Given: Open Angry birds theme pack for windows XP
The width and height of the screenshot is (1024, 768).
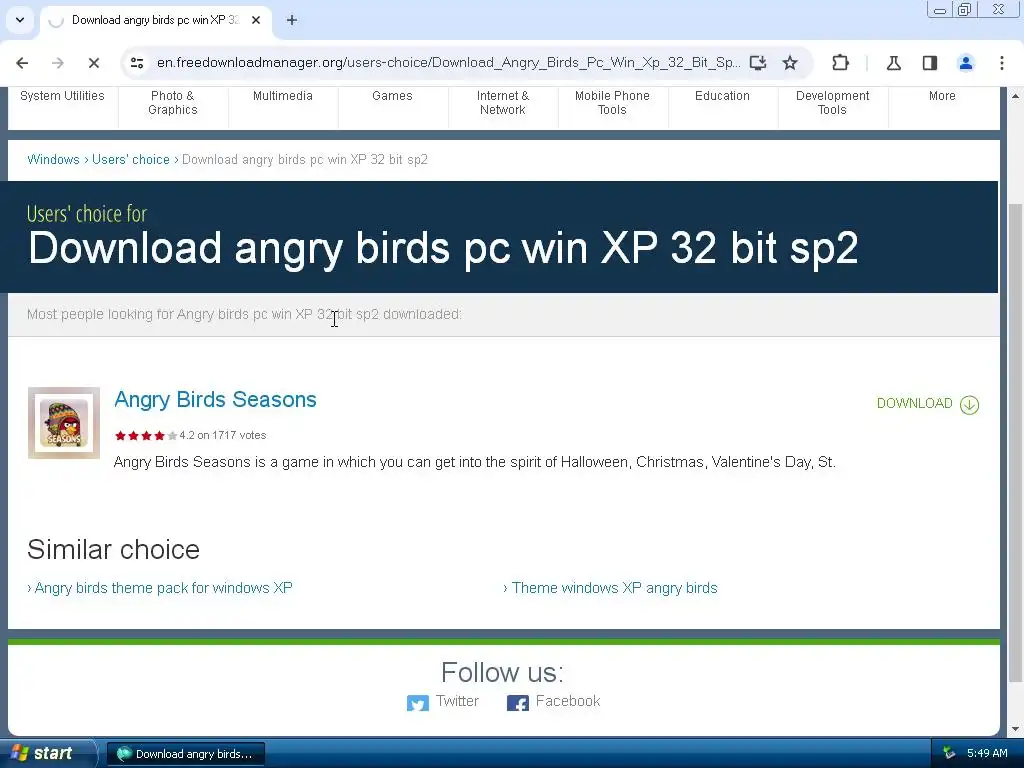Looking at the screenshot, I should click(x=163, y=588).
